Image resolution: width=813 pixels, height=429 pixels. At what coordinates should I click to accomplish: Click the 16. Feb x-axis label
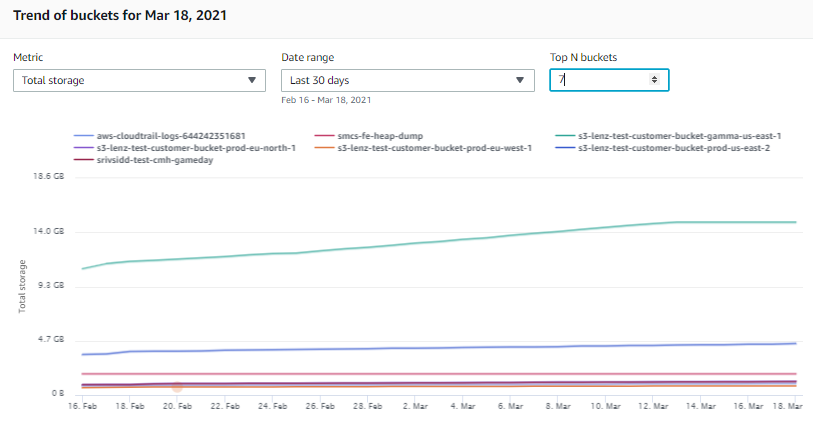(81, 408)
